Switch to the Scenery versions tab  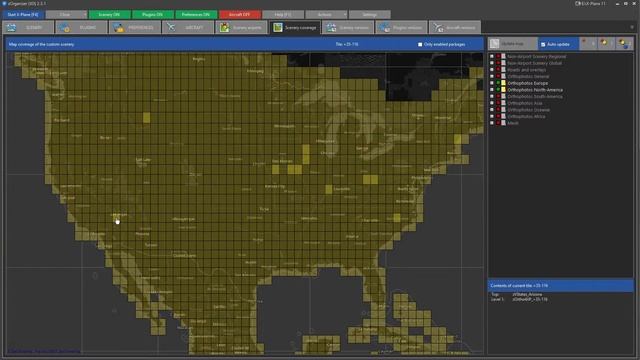coord(348,27)
